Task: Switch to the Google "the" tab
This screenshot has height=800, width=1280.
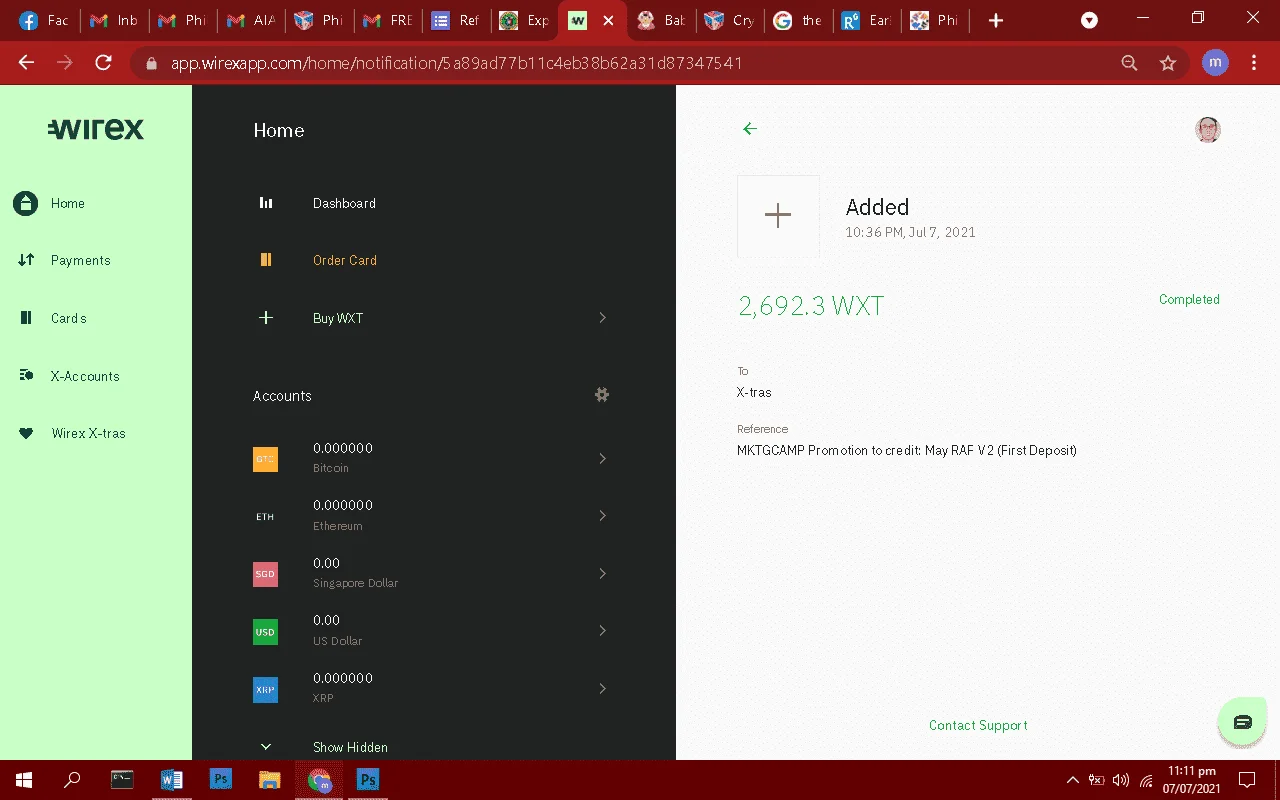Action: pyautogui.click(x=797, y=21)
